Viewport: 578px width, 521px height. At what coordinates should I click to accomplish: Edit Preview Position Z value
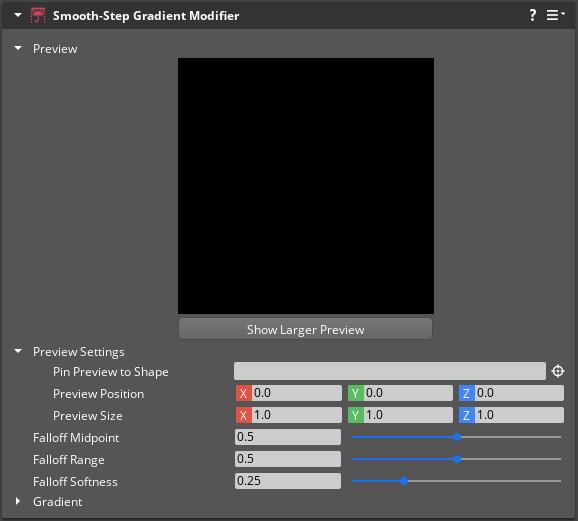click(519, 393)
